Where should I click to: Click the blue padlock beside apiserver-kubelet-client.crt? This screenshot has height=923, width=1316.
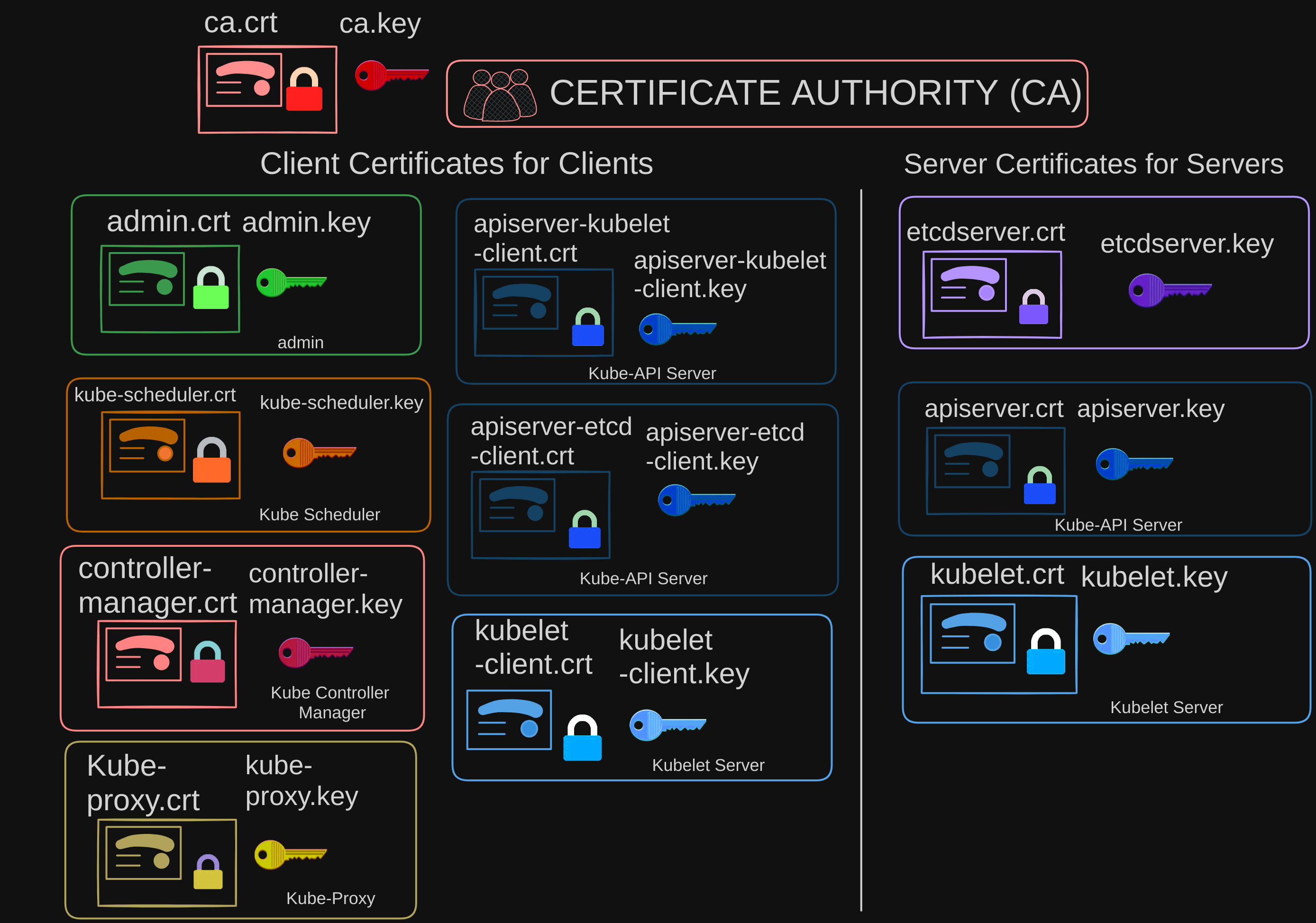click(588, 326)
